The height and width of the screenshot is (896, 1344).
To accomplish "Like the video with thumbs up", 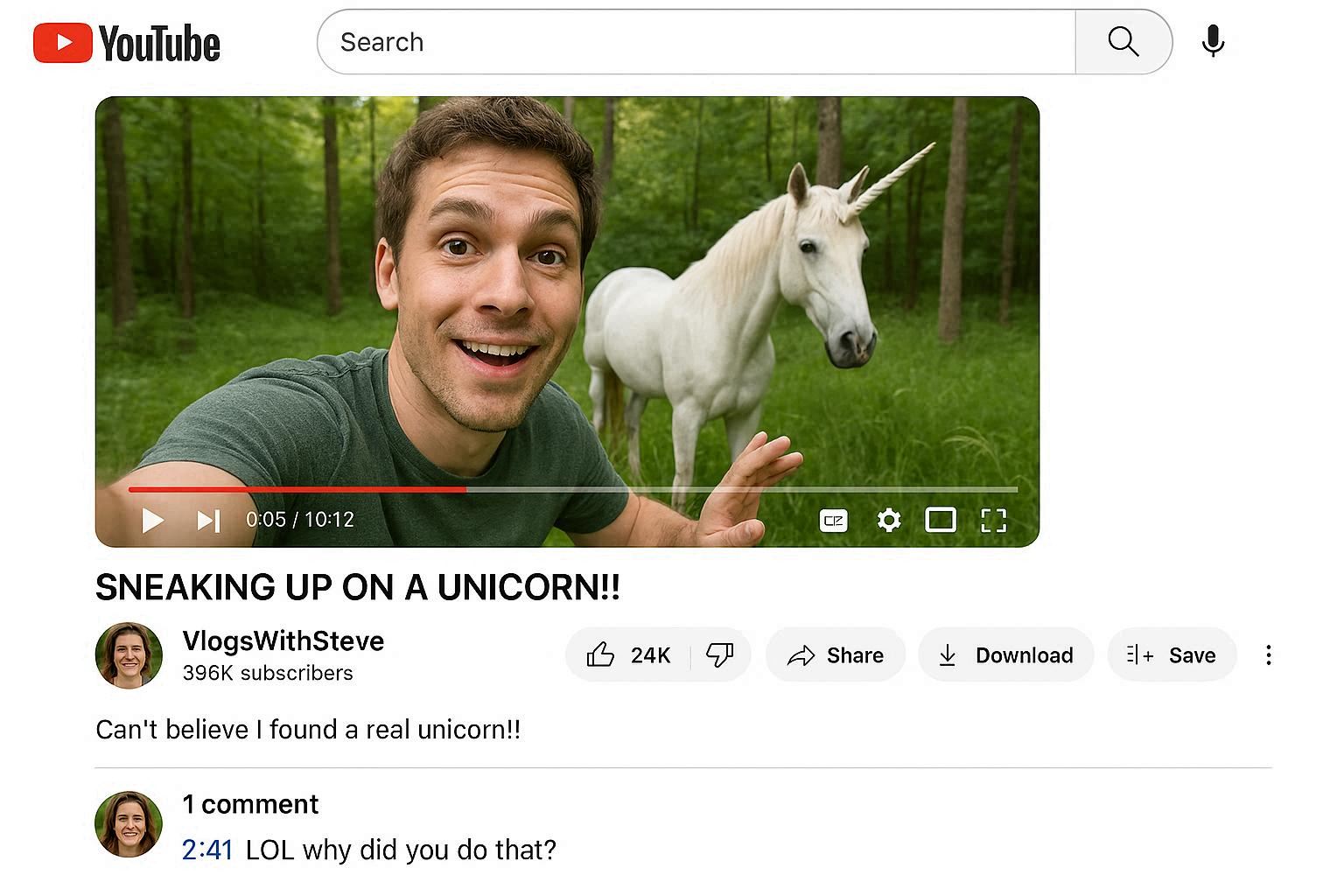I will pyautogui.click(x=628, y=654).
